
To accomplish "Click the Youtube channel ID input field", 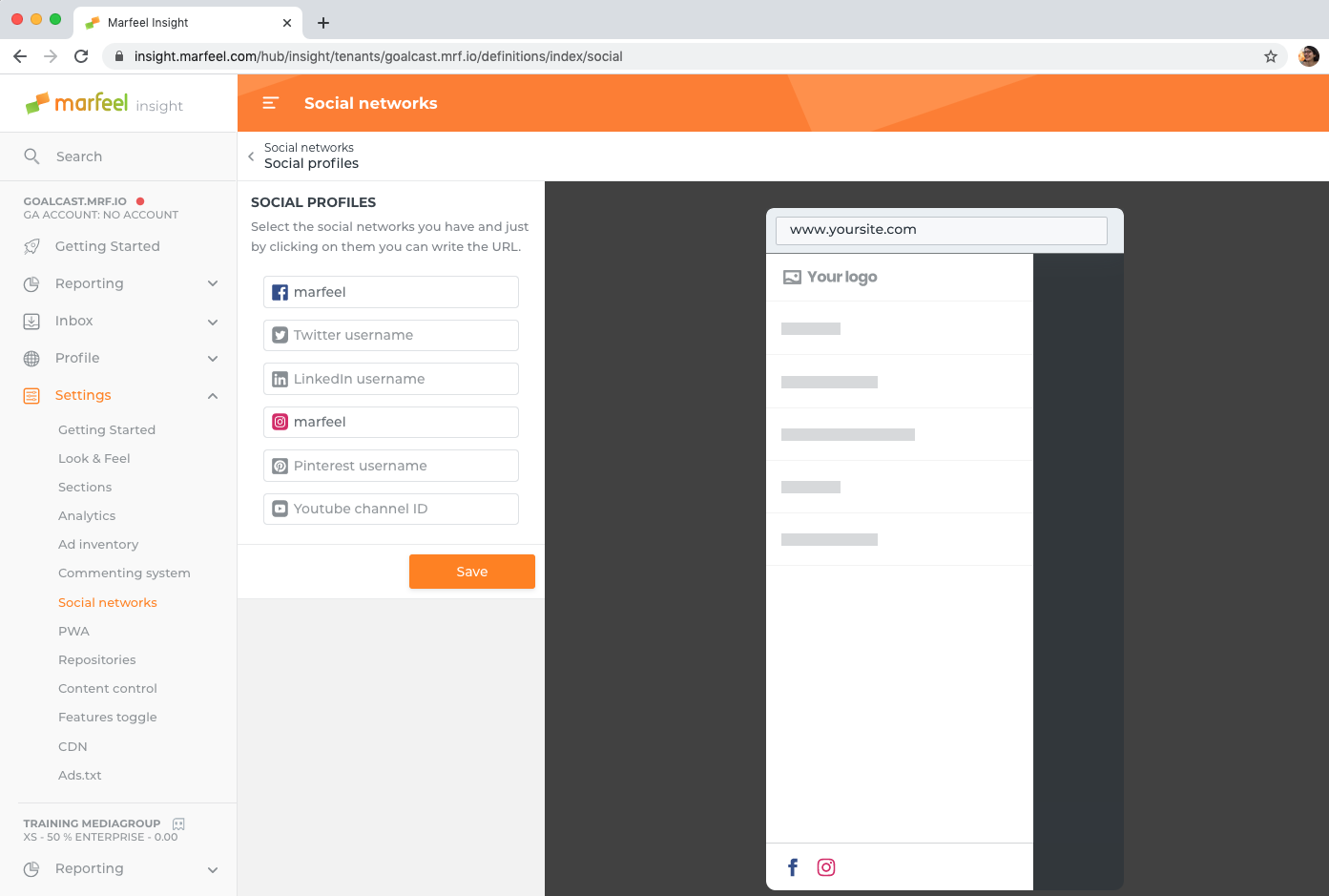I will [x=391, y=509].
